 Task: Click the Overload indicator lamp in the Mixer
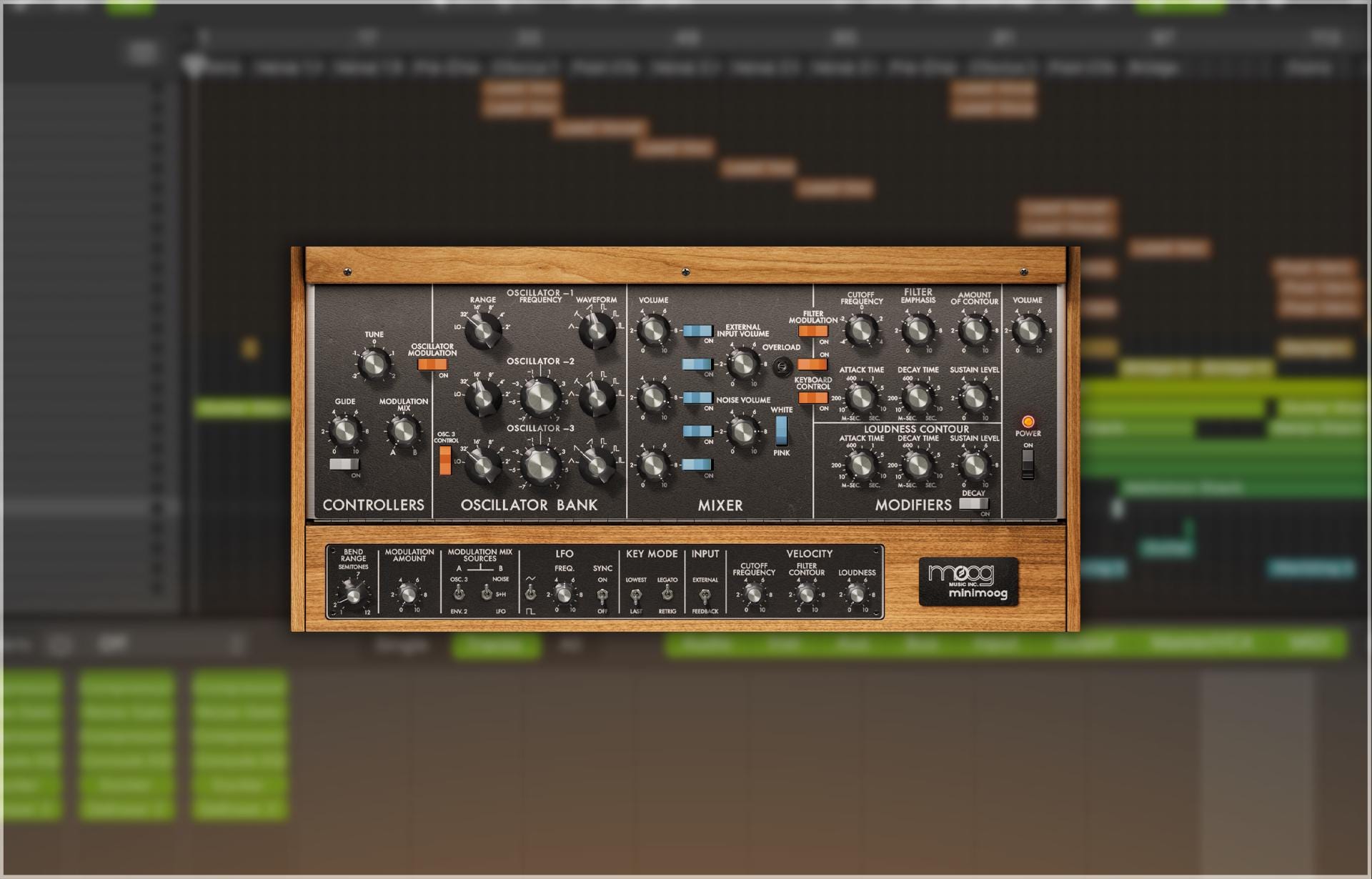783,366
